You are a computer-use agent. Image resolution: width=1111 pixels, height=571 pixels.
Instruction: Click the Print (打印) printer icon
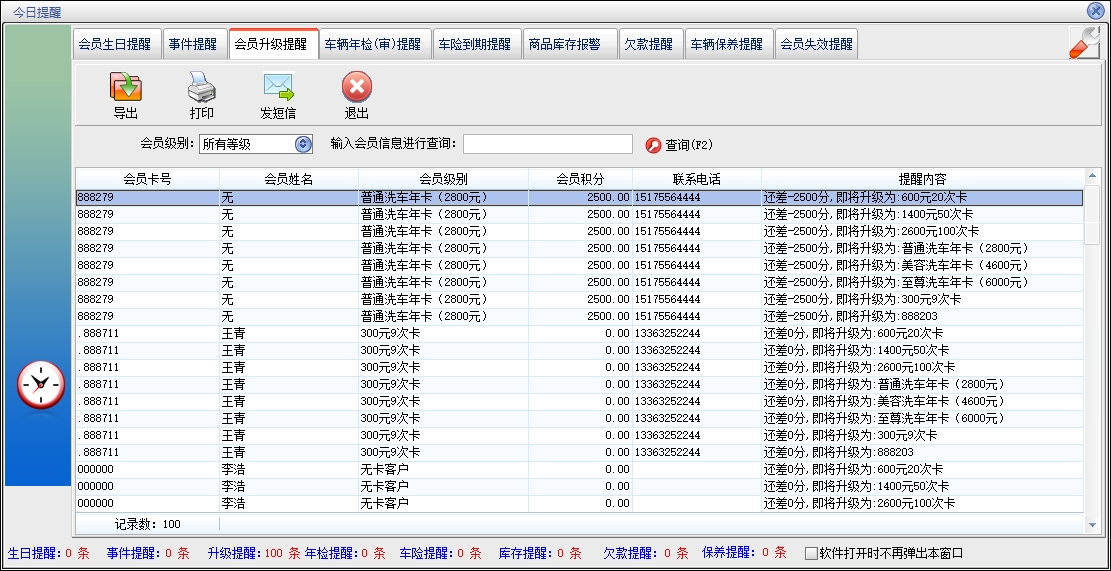tap(201, 88)
